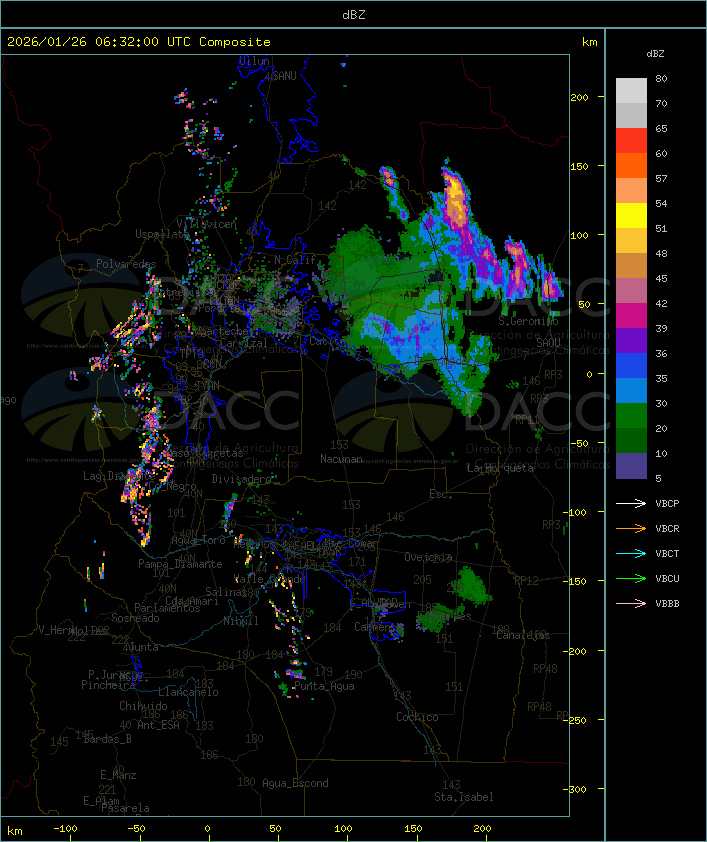Click the light gray 70-80 dBZ swatch
Screen dimensions: 707x842
coord(631,91)
